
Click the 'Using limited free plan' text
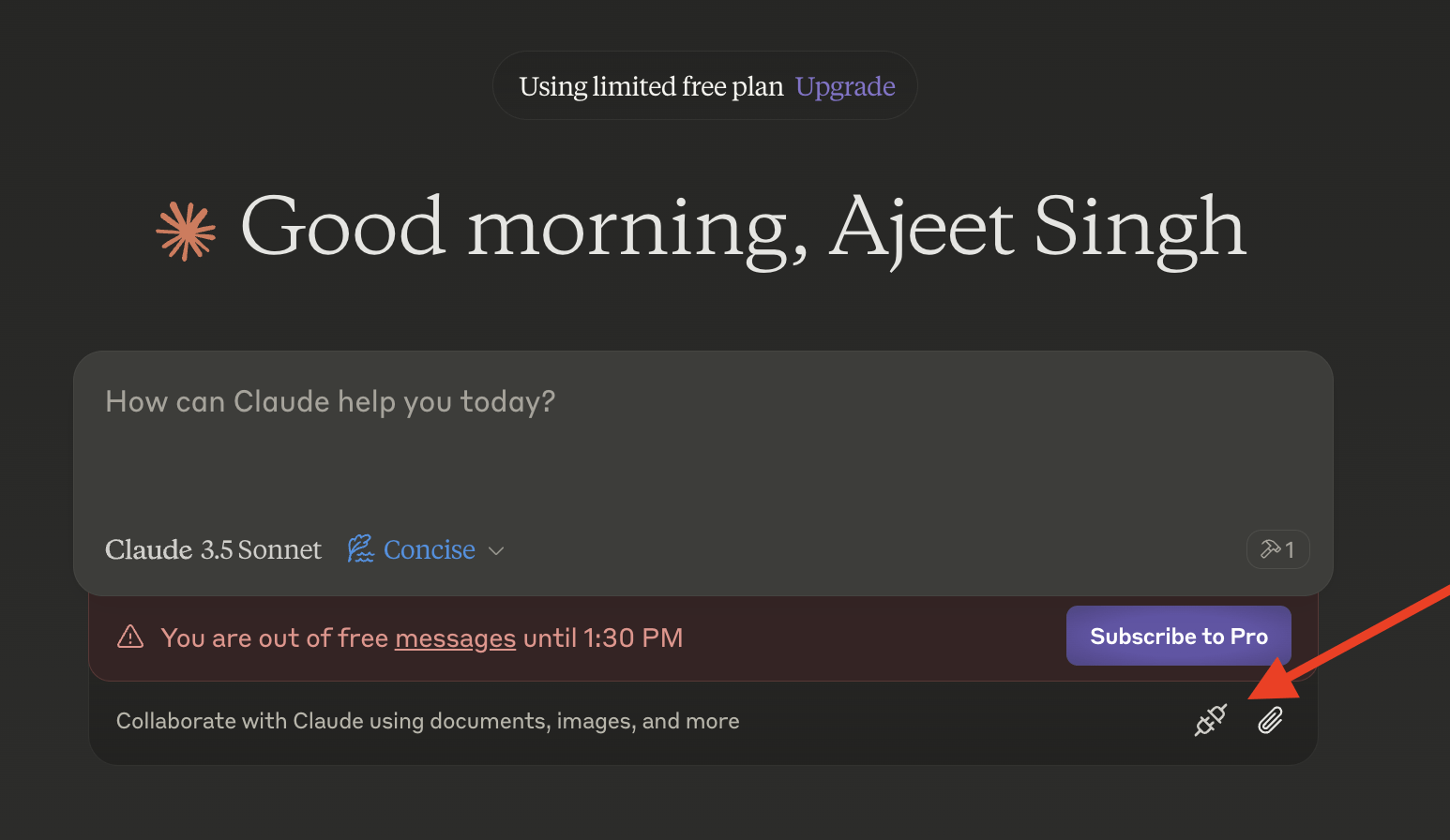click(x=651, y=86)
